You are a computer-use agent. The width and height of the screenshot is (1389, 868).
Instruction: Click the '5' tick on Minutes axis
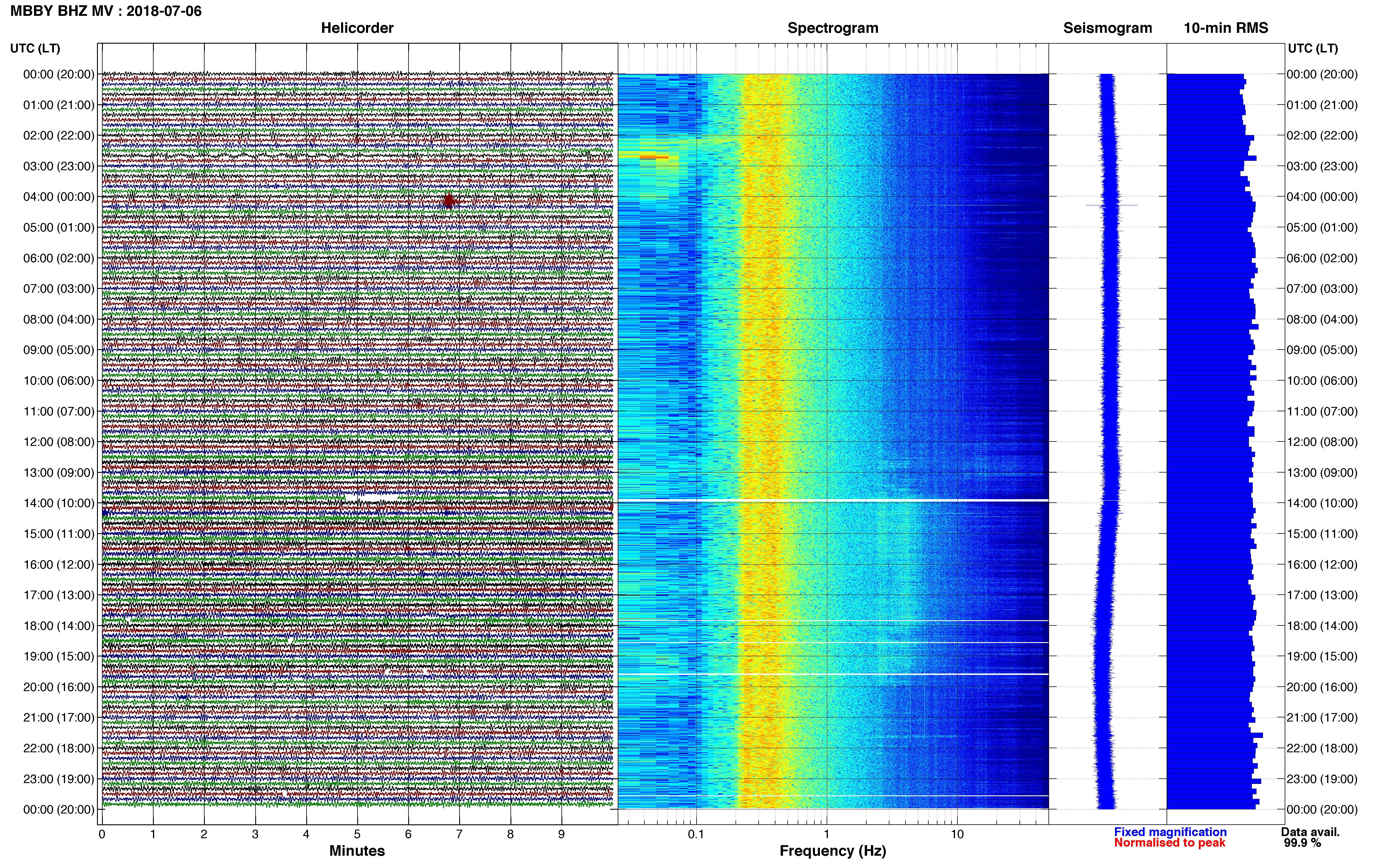click(357, 834)
